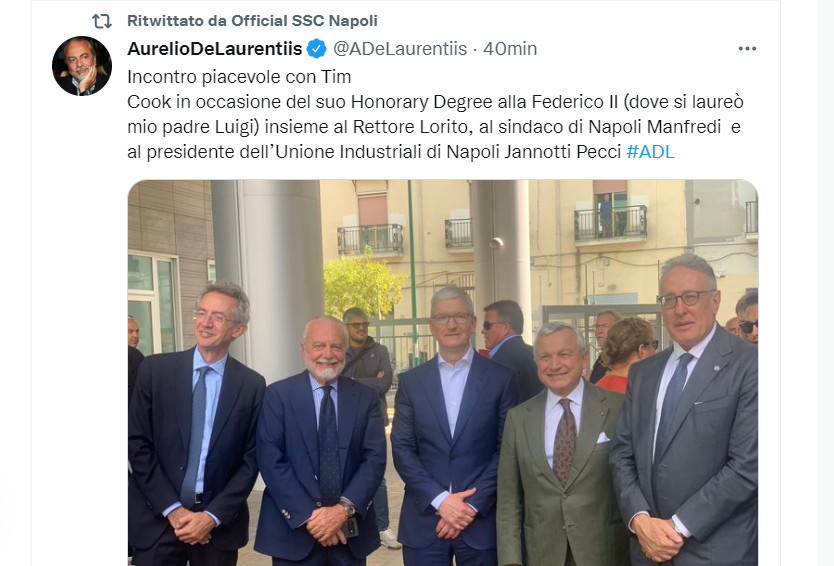The width and height of the screenshot is (834, 566).
Task: Follow the #ADL hashtag
Action: 650,152
